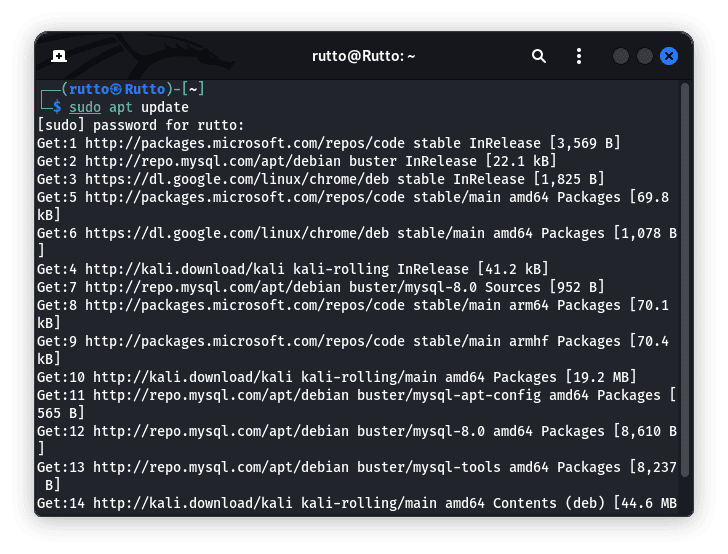The width and height of the screenshot is (728, 554).
Task: Click the window title rutto@Rutto: ~
Action: (364, 56)
